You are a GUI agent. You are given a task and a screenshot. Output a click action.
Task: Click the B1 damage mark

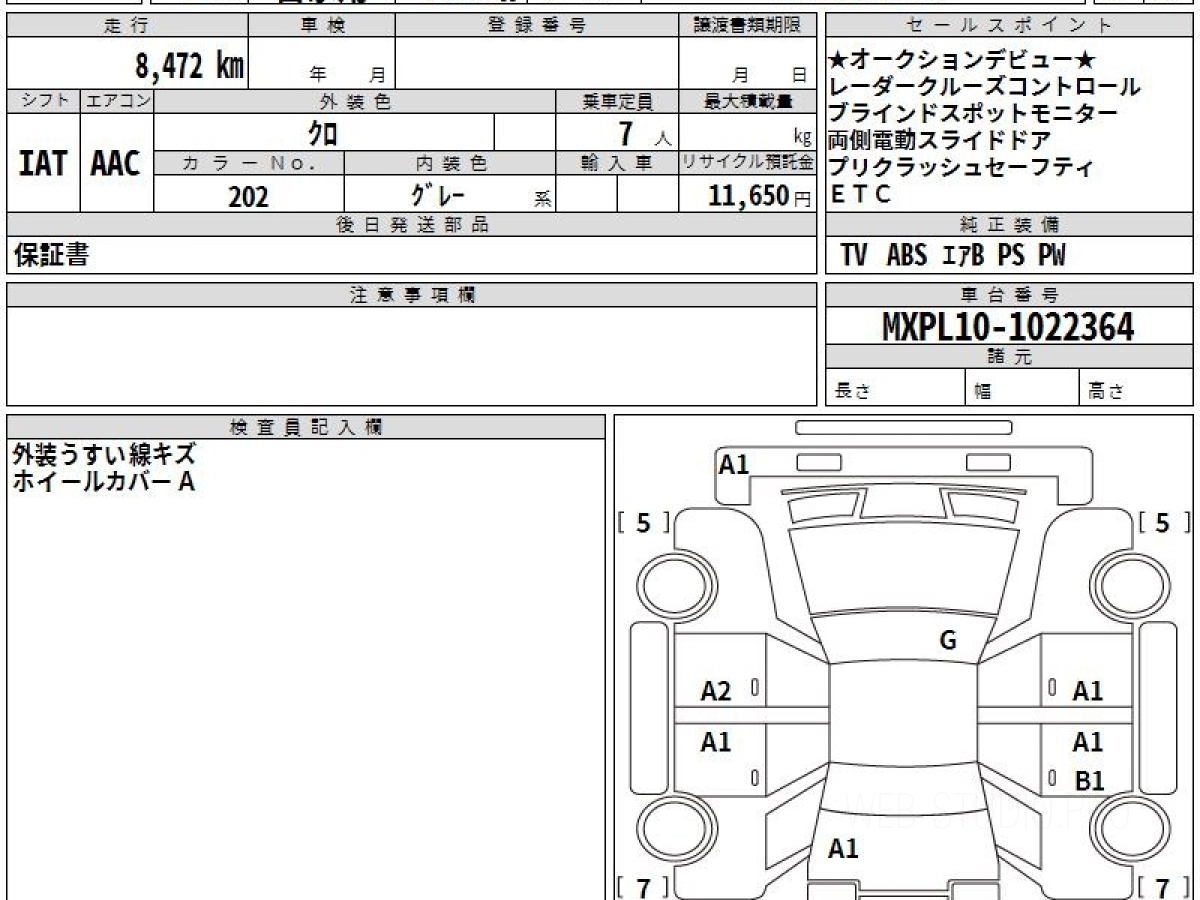point(1088,781)
